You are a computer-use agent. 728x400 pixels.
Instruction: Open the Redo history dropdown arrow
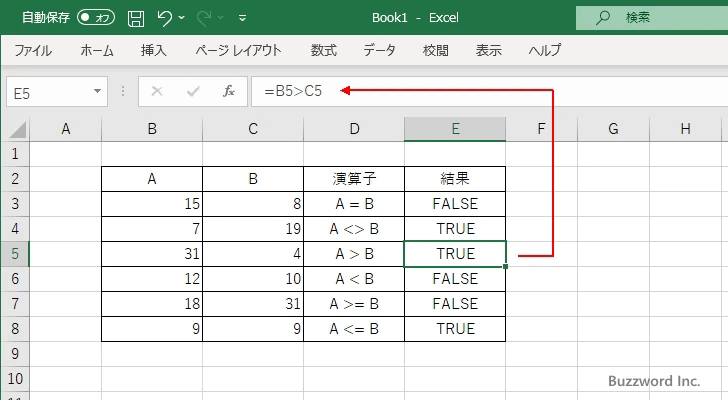click(221, 18)
